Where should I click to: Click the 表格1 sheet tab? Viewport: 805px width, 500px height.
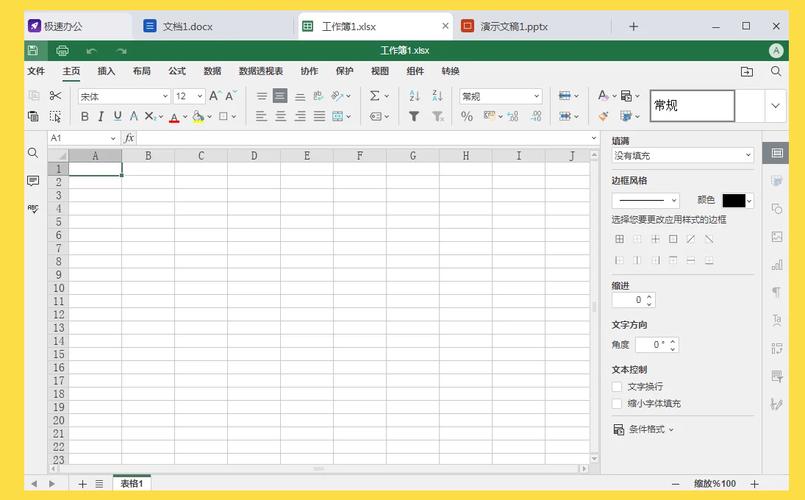click(x=131, y=484)
